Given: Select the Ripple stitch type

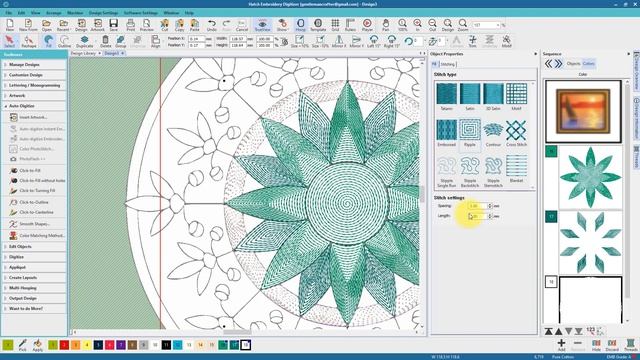Looking at the screenshot, I should 470,133.
